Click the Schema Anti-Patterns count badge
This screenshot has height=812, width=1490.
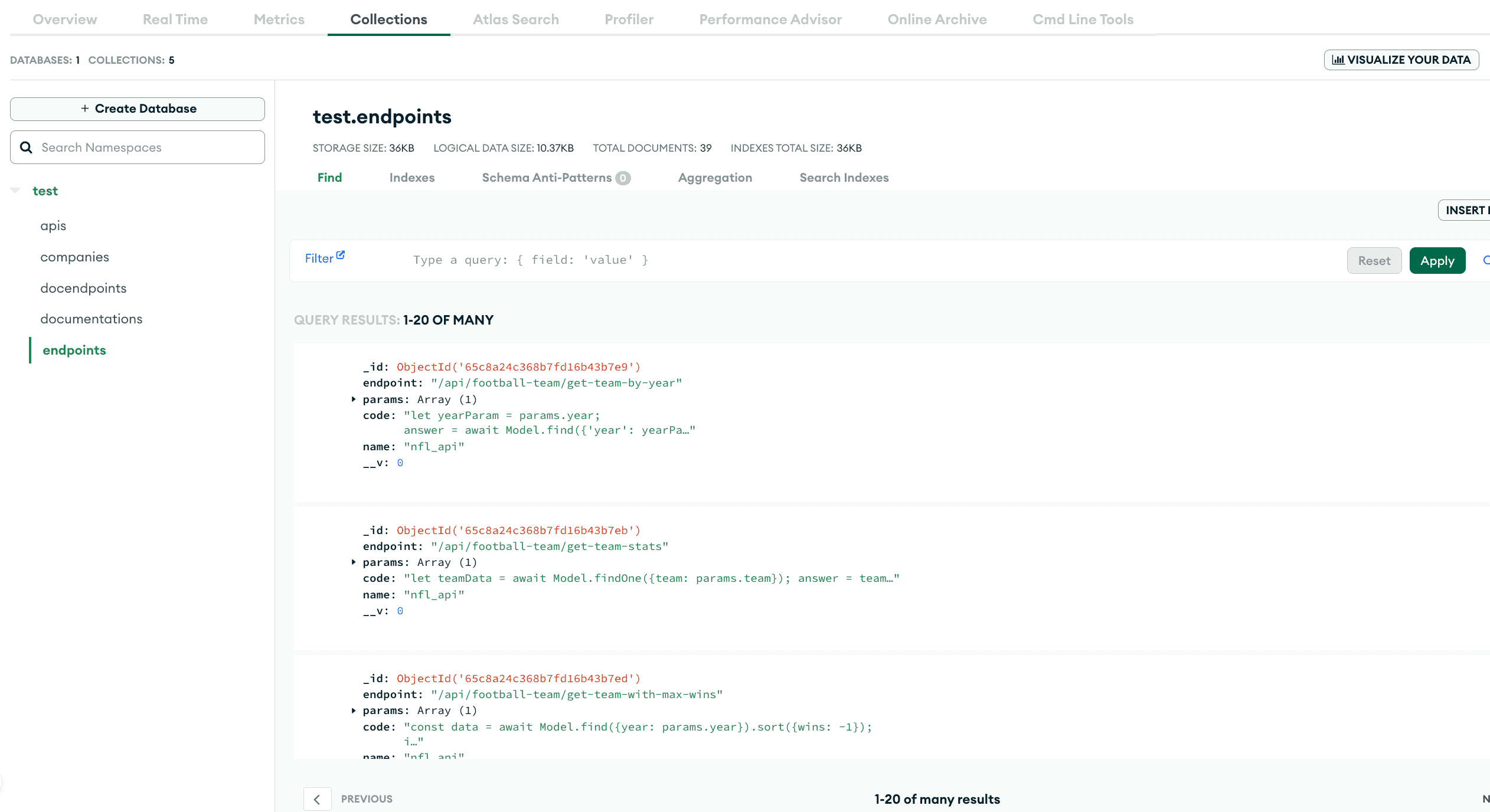[x=623, y=178]
